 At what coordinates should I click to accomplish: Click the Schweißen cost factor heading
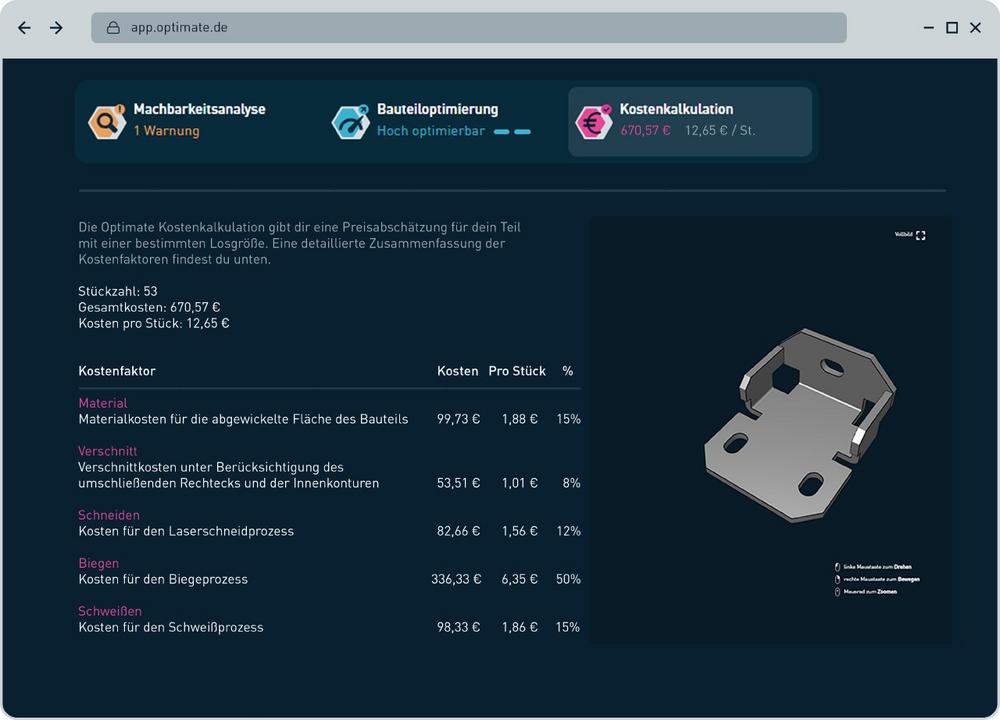pyautogui.click(x=110, y=611)
